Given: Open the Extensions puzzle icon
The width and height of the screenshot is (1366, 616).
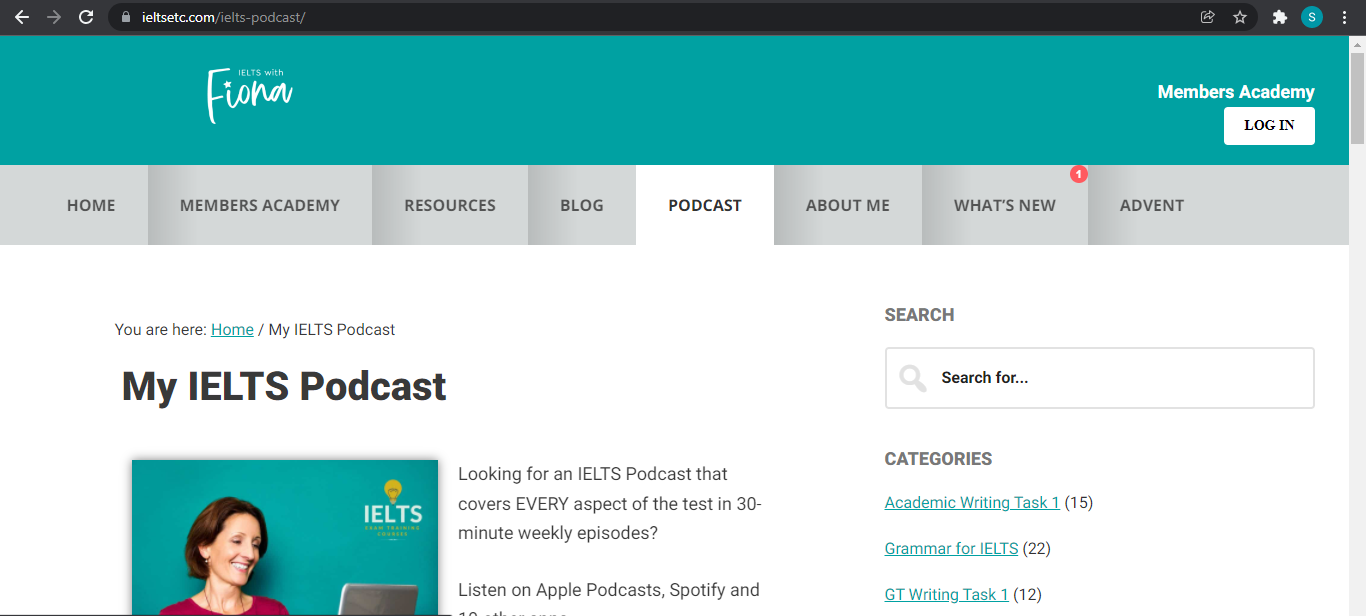Looking at the screenshot, I should click(1279, 17).
